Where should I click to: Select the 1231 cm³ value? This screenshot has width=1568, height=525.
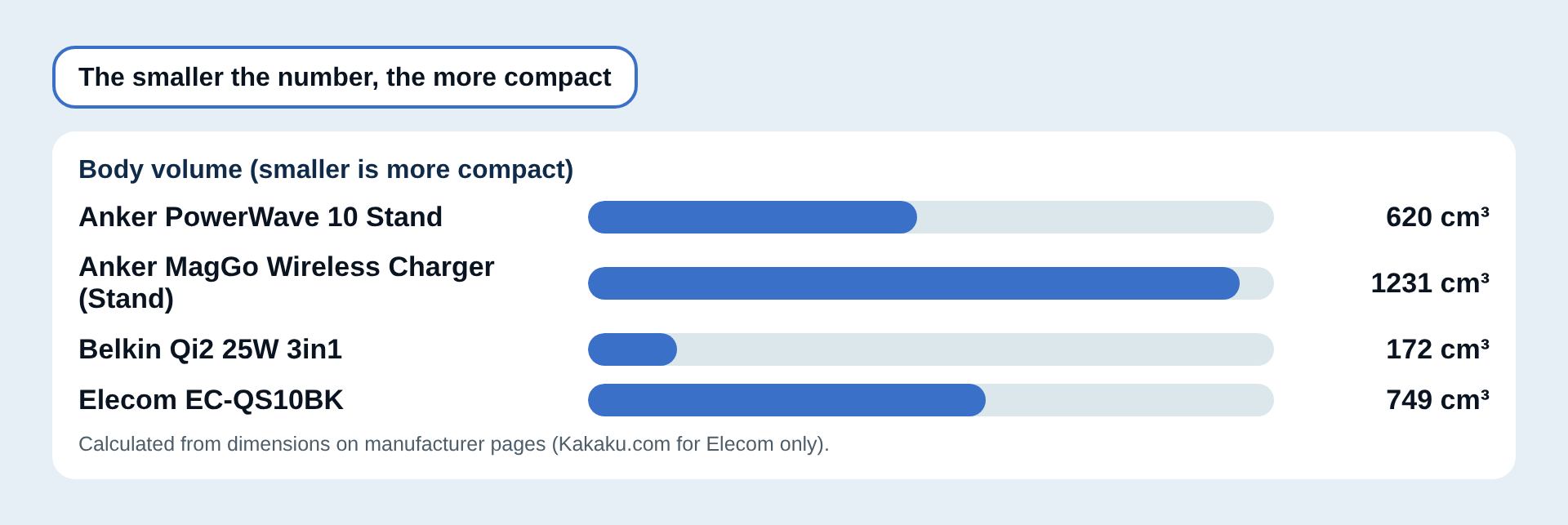click(1430, 283)
